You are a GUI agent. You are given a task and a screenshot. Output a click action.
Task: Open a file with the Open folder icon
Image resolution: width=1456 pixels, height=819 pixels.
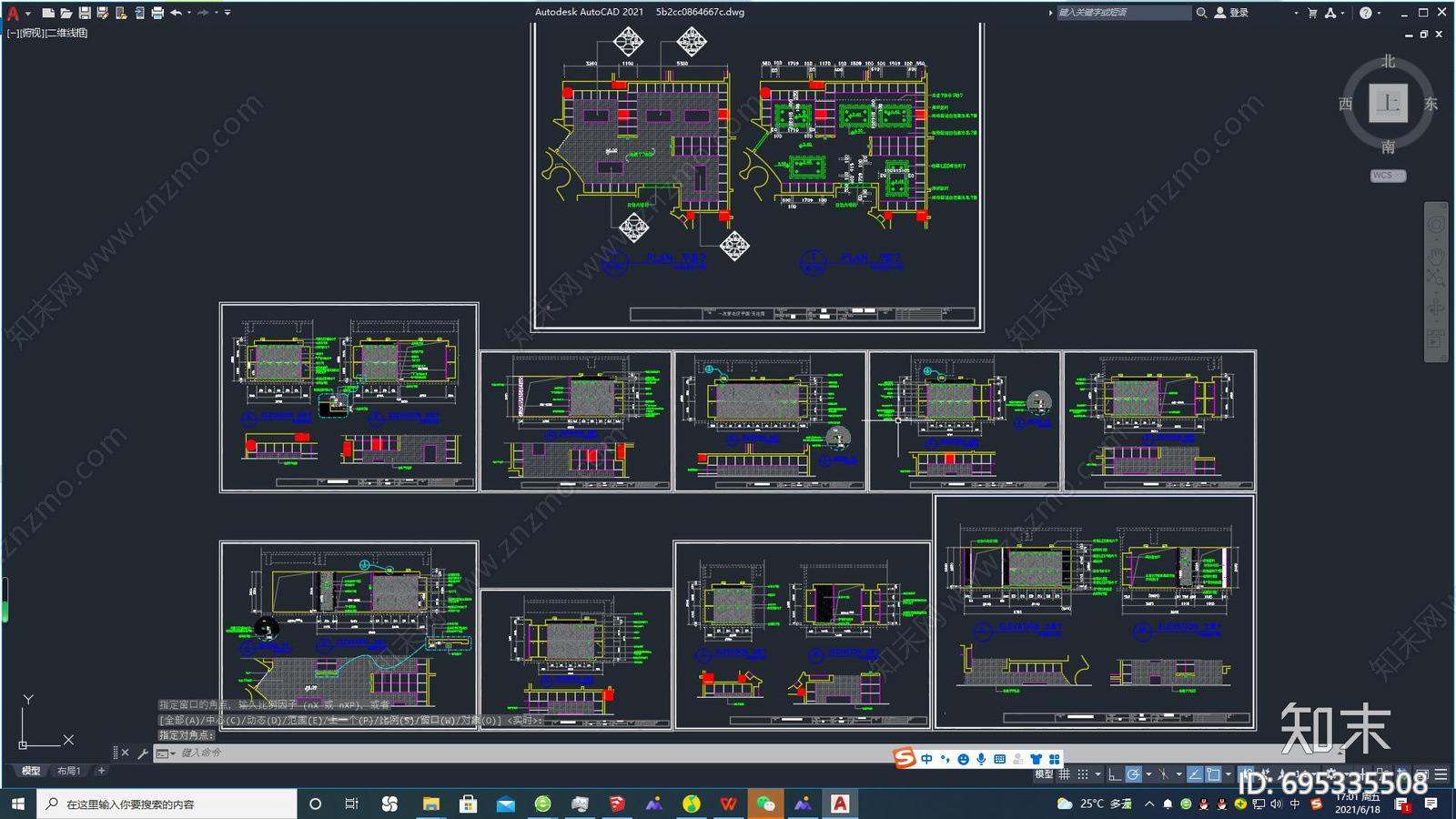click(66, 13)
